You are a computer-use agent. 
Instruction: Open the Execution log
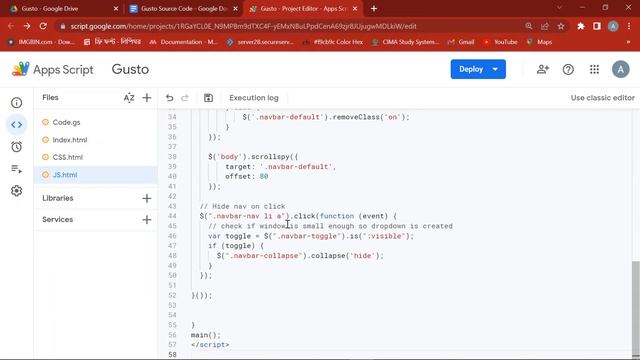click(x=254, y=98)
